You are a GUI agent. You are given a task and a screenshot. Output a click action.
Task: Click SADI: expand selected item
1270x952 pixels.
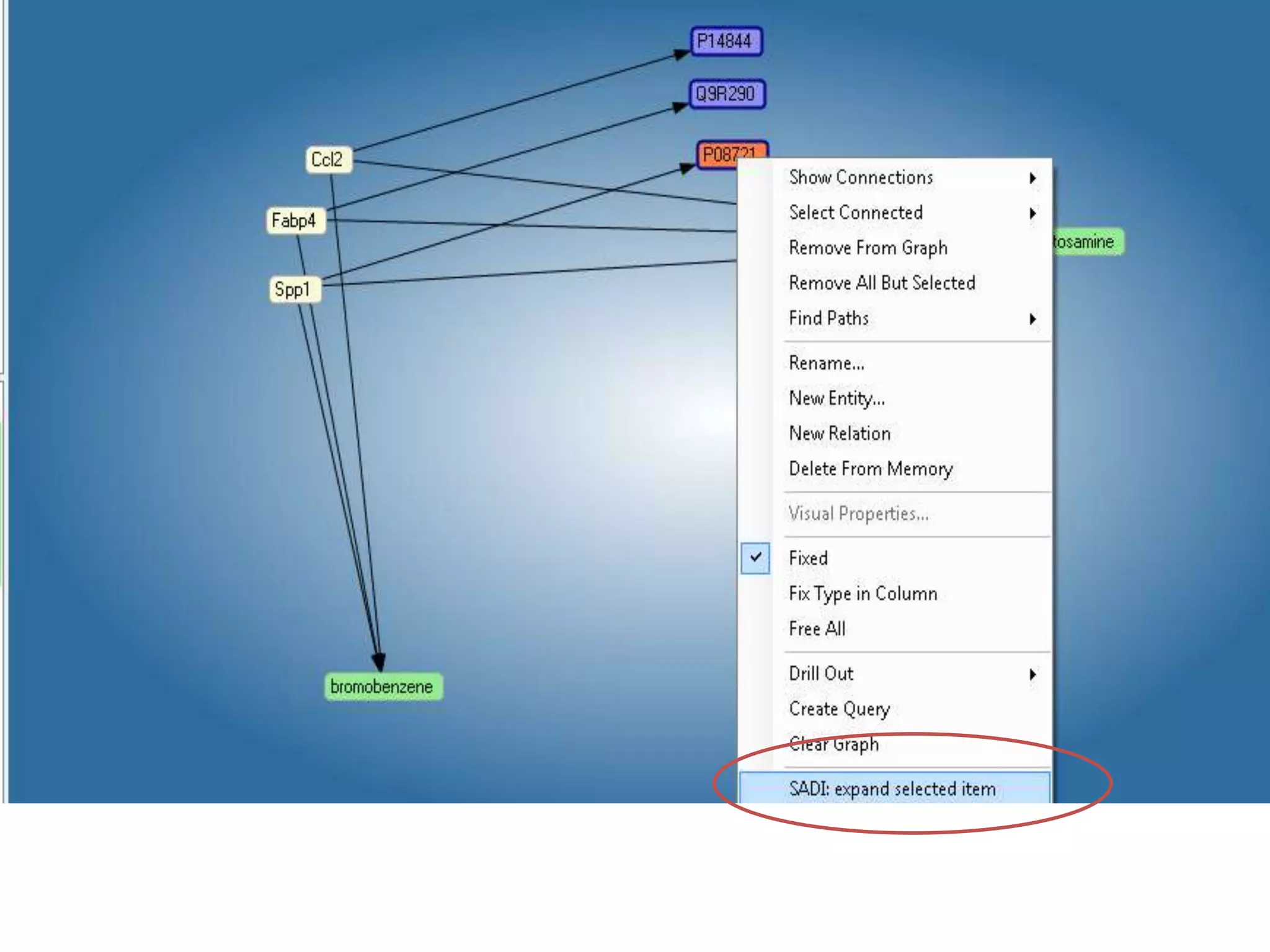(x=892, y=788)
